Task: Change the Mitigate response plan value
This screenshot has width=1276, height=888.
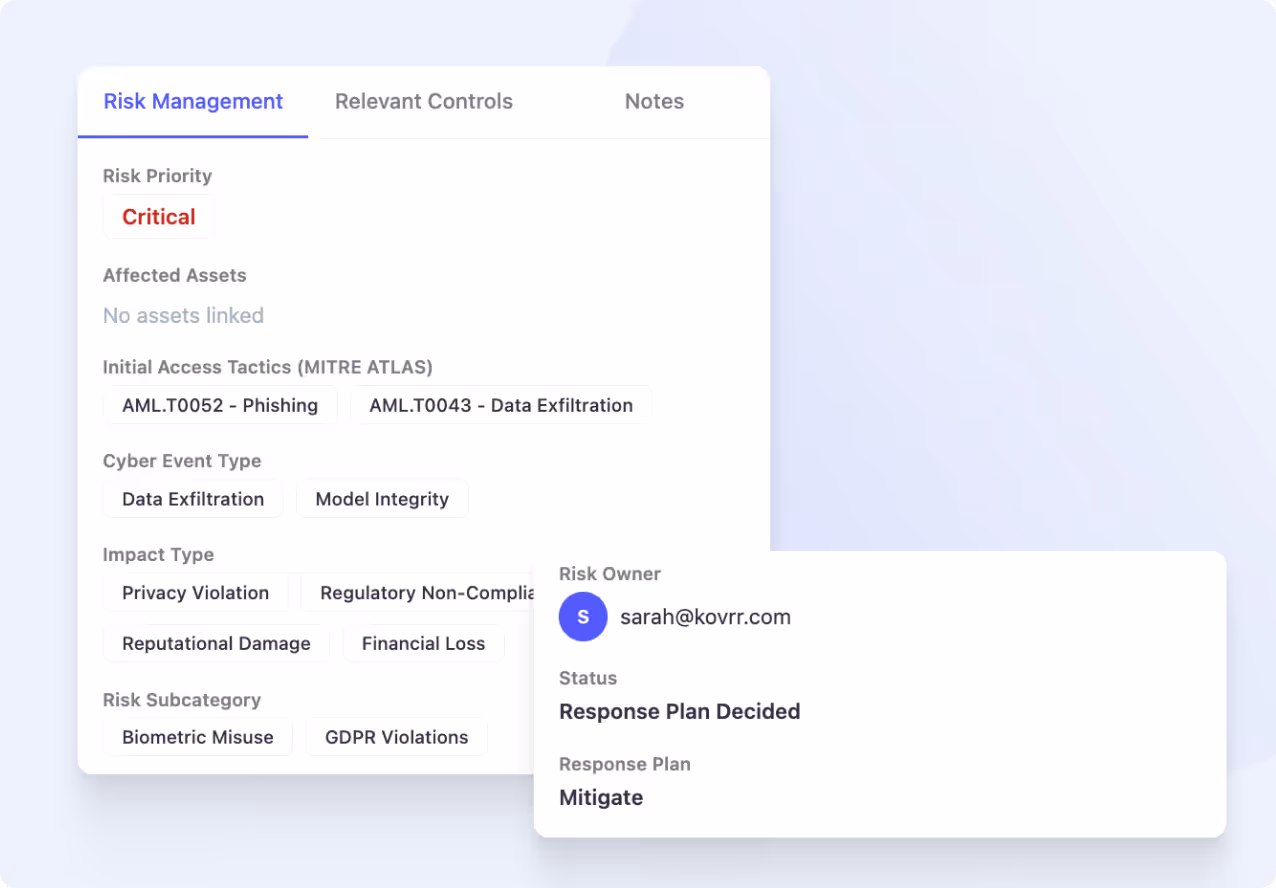Action: (x=601, y=797)
